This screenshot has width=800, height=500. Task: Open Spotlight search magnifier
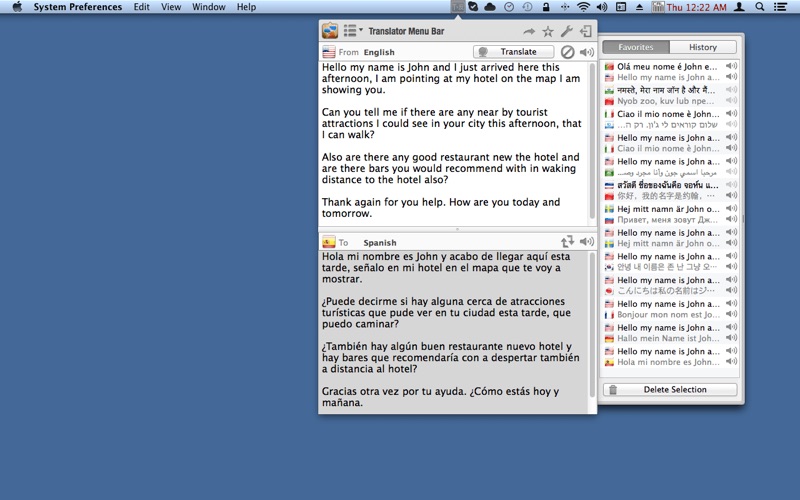[760, 7]
